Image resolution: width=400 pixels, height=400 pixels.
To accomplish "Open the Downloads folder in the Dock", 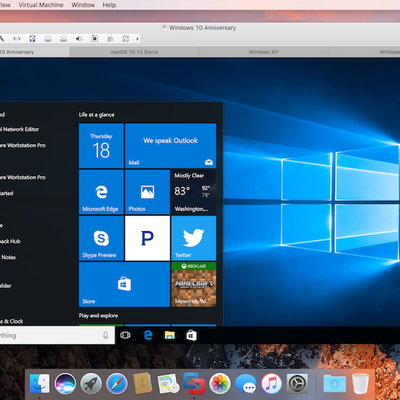I will 334,383.
